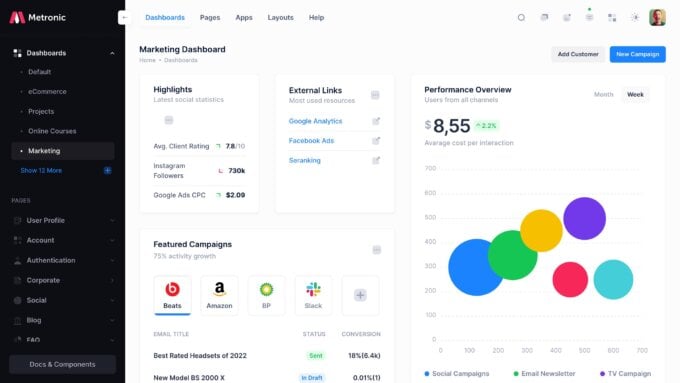Open the Google Analytics external link icon
The height and width of the screenshot is (383, 680).
376,121
